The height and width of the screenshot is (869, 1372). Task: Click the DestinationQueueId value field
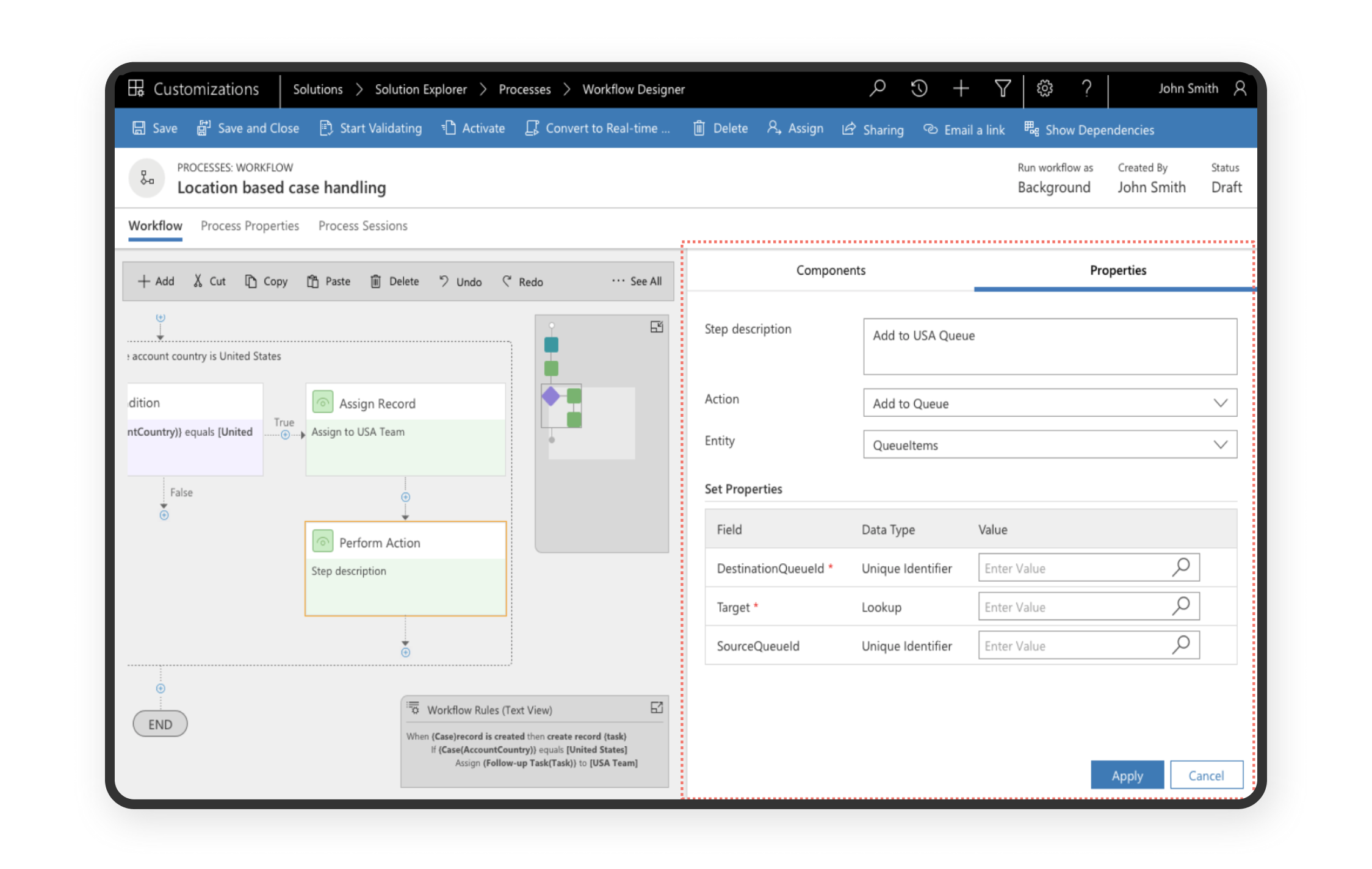[1089, 568]
